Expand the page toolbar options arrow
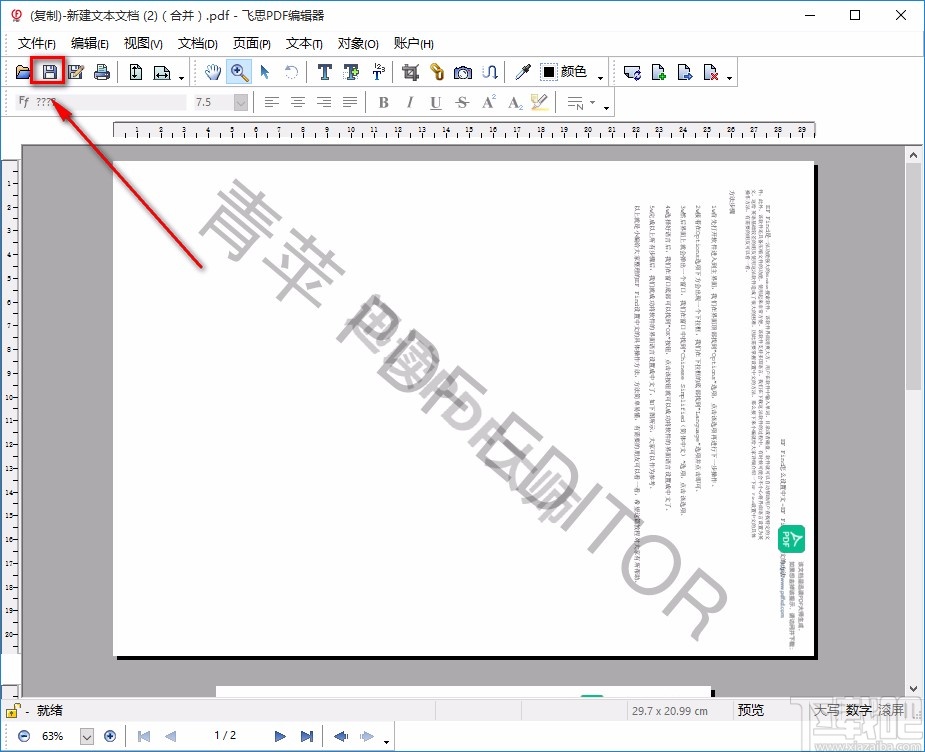This screenshot has height=752, width=925. coord(730,78)
